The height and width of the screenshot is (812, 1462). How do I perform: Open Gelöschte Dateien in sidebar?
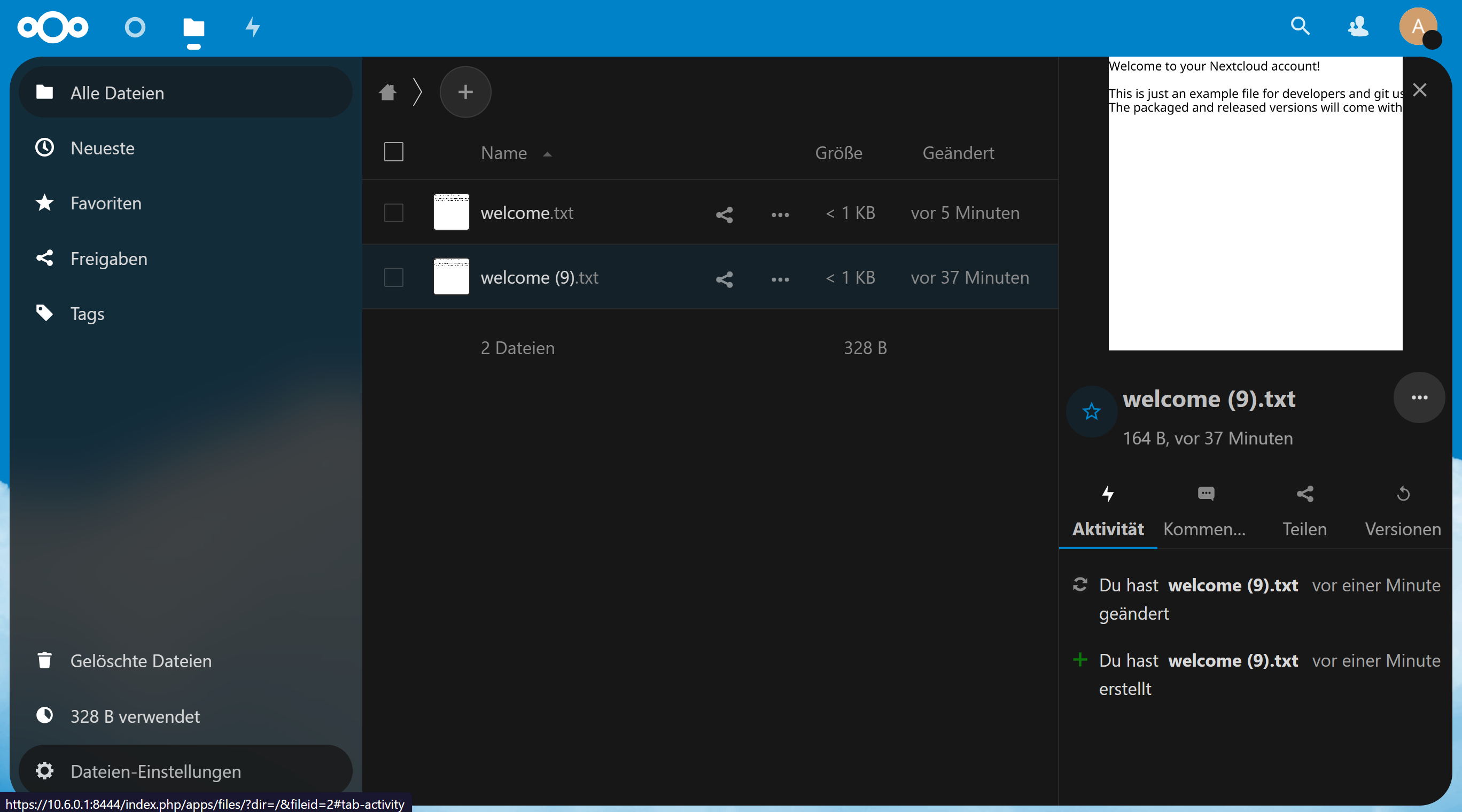pyautogui.click(x=141, y=661)
